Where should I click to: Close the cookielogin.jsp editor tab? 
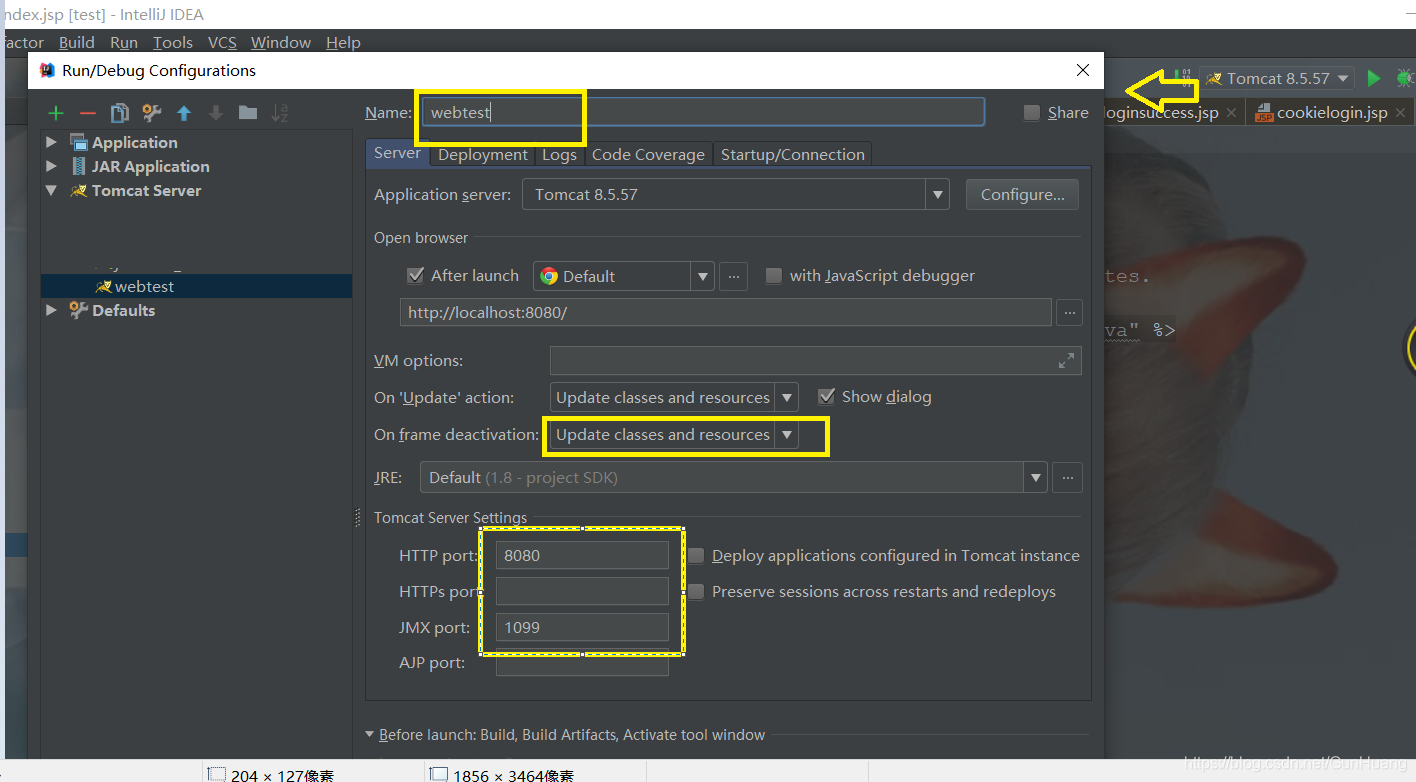tap(1400, 113)
